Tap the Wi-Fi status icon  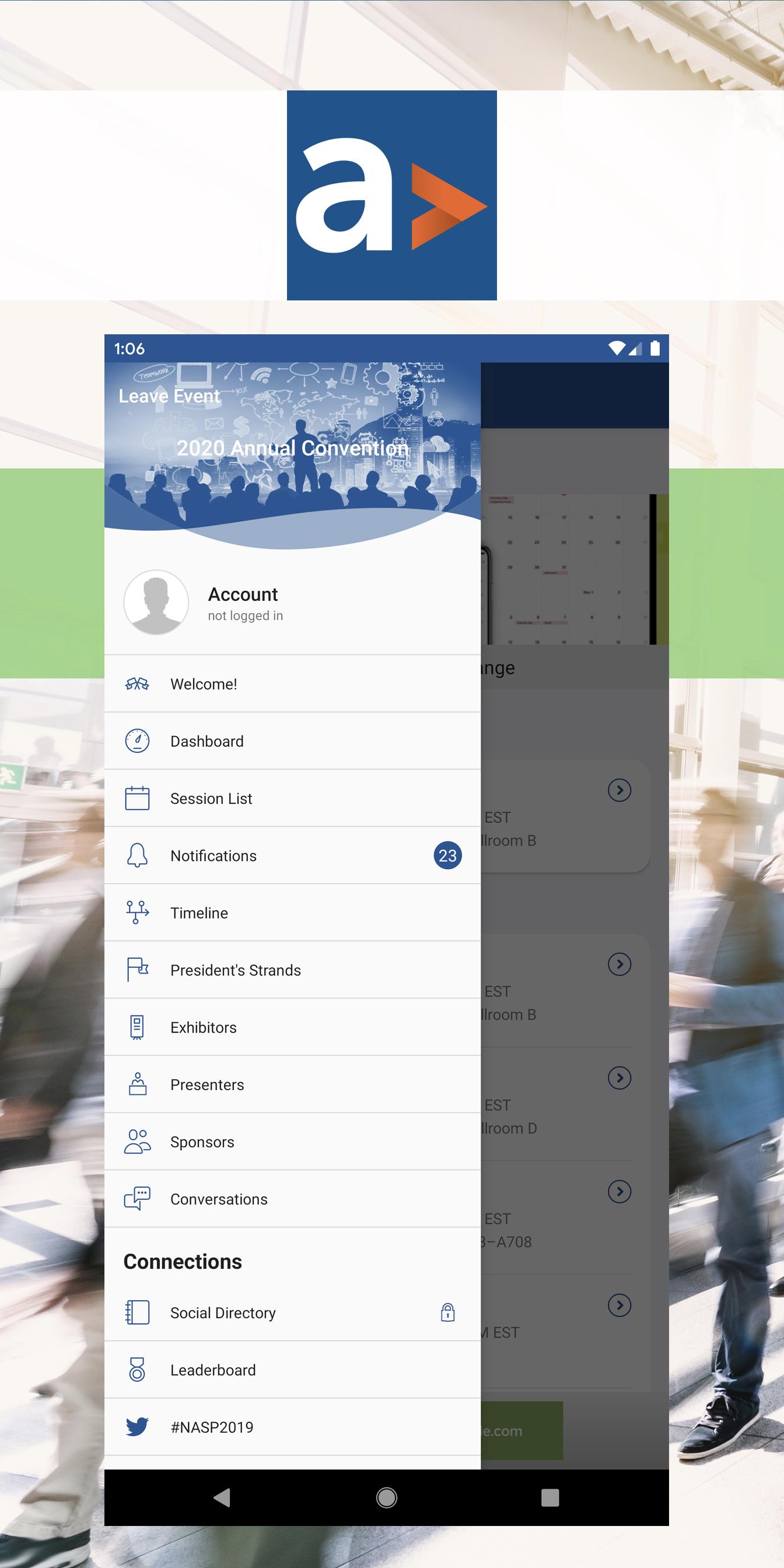(x=617, y=348)
